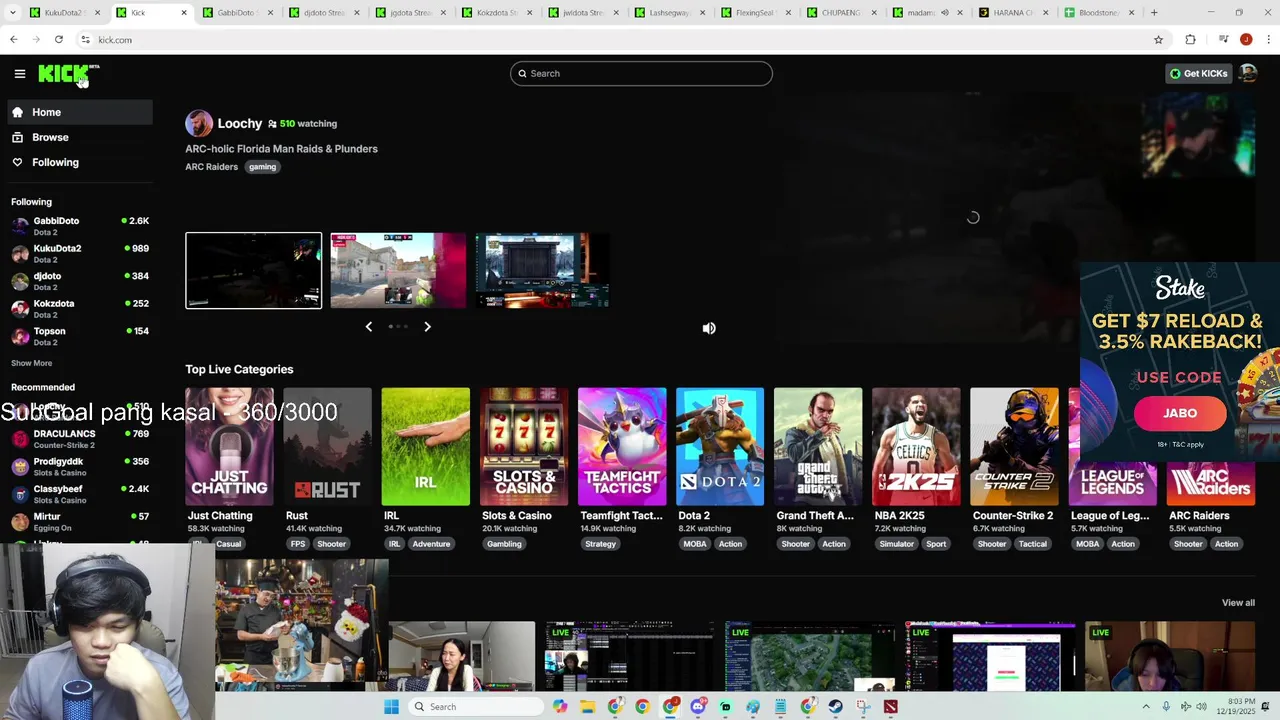Open Windows Start menu
This screenshot has height=720, width=1280.
[x=391, y=707]
